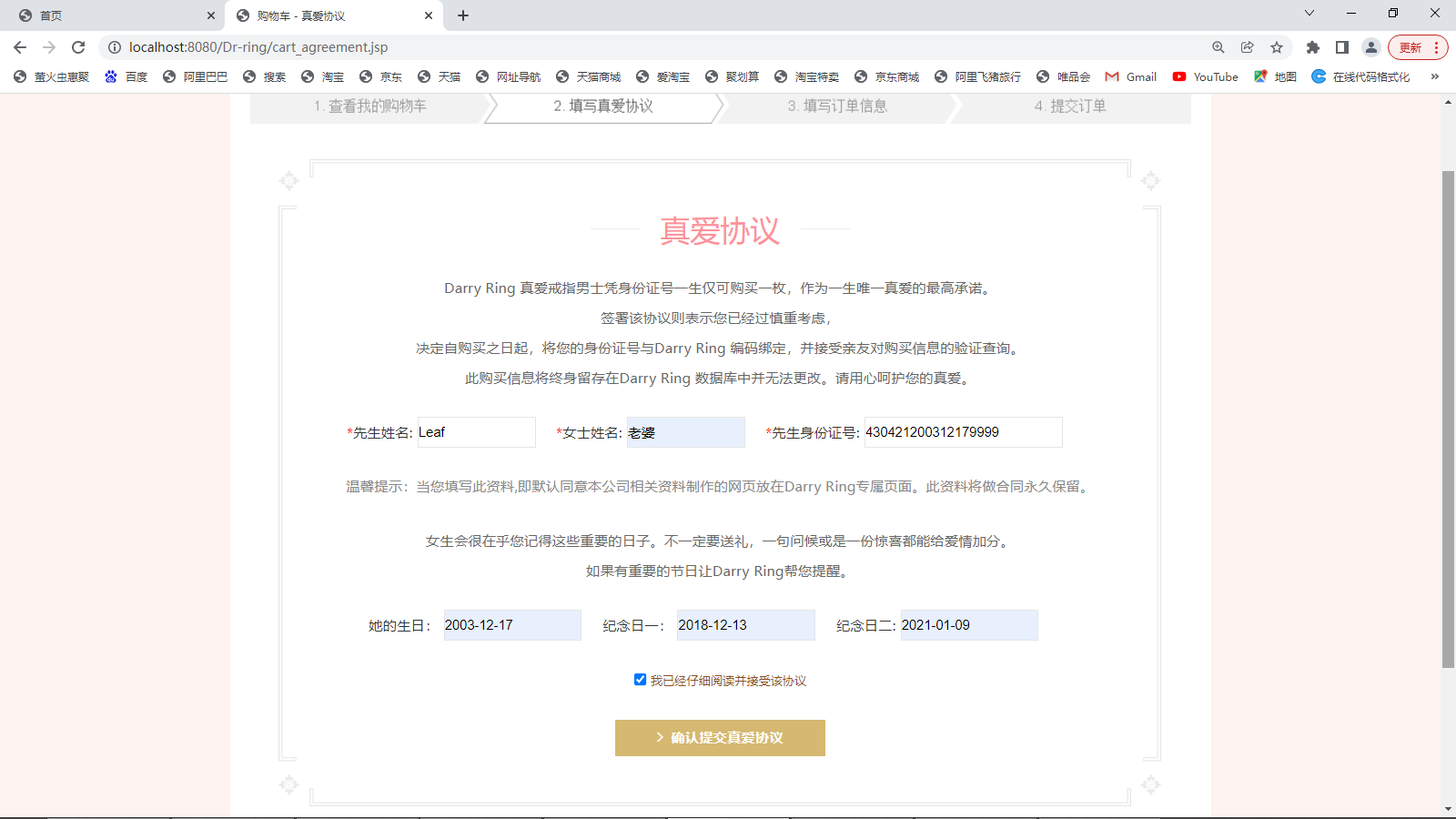This screenshot has width=1456, height=819.
Task: Go to step 1. 查看我的购物车
Action: point(369,106)
